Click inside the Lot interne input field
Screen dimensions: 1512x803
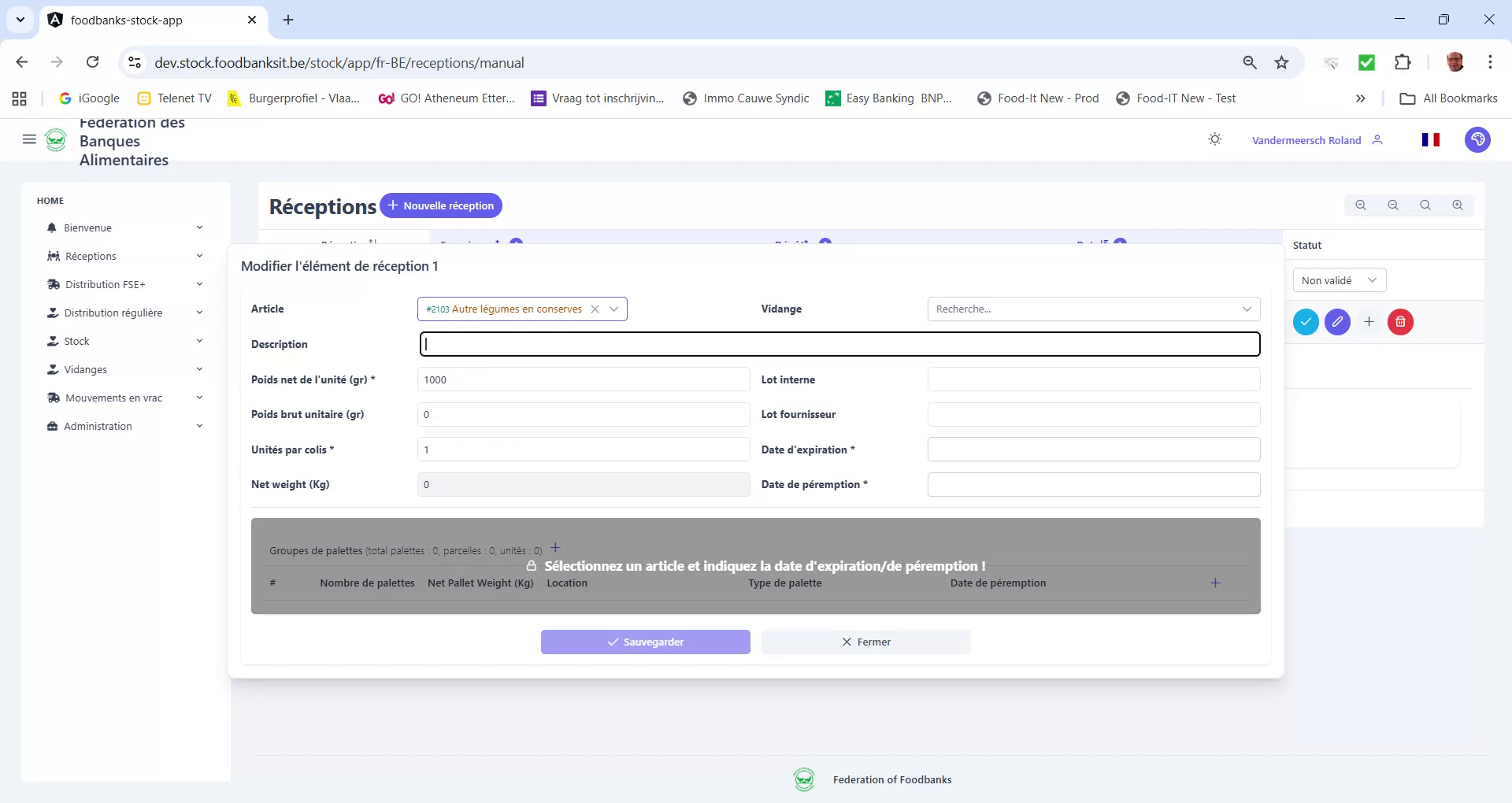1093,379
